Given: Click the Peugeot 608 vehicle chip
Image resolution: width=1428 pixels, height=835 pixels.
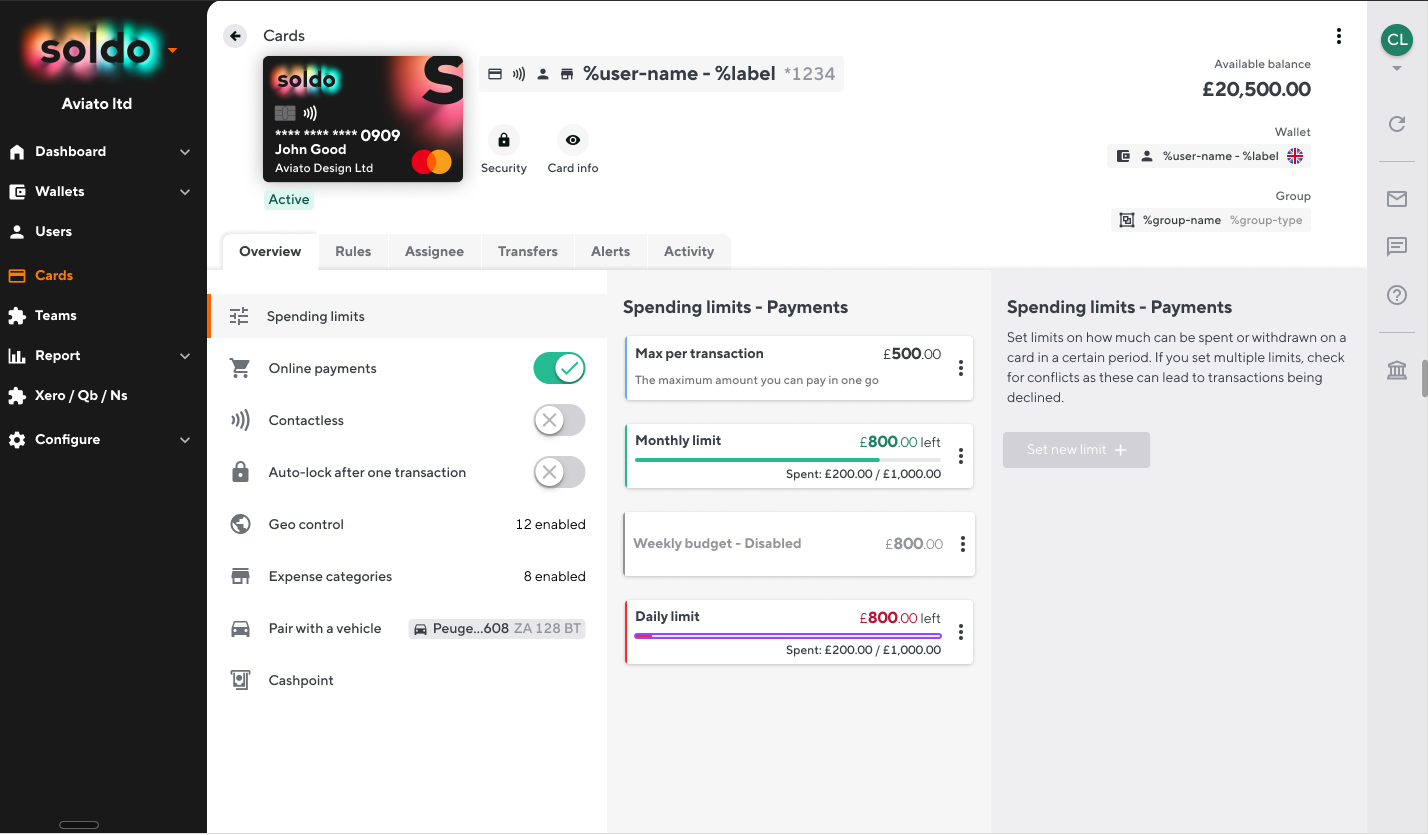Looking at the screenshot, I should (x=497, y=629).
